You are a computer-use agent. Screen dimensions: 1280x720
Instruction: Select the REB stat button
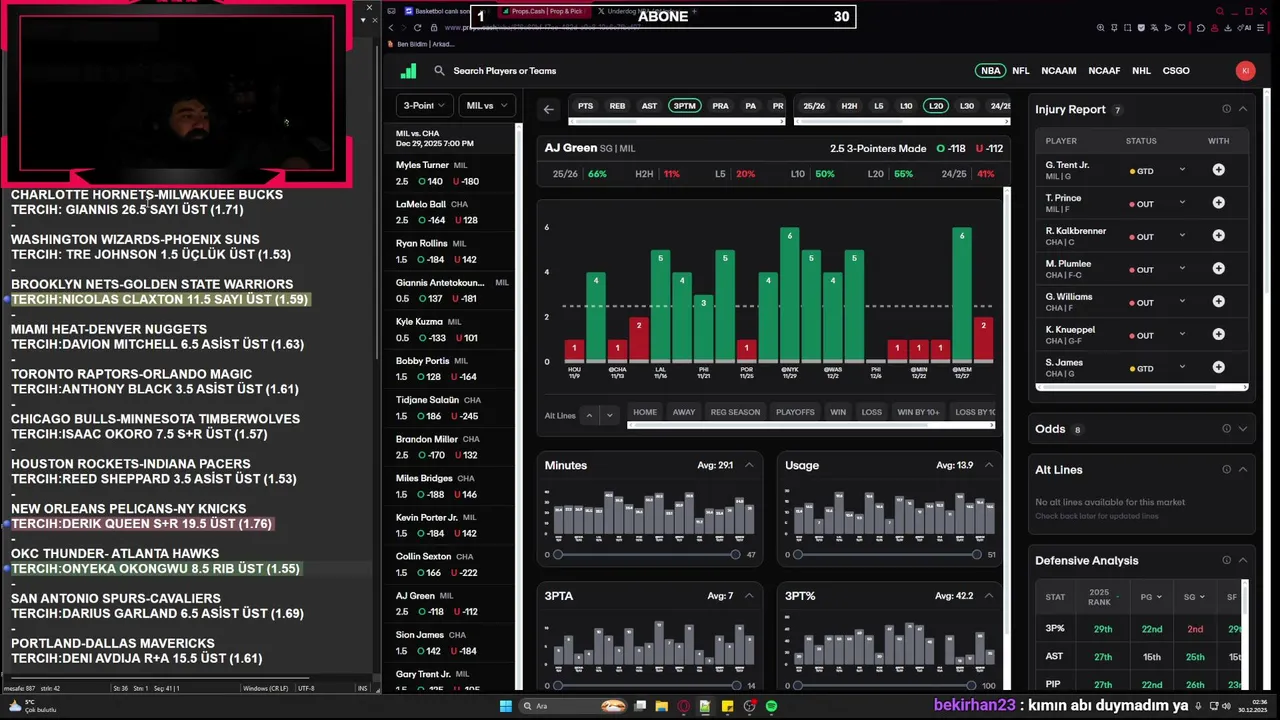617,106
